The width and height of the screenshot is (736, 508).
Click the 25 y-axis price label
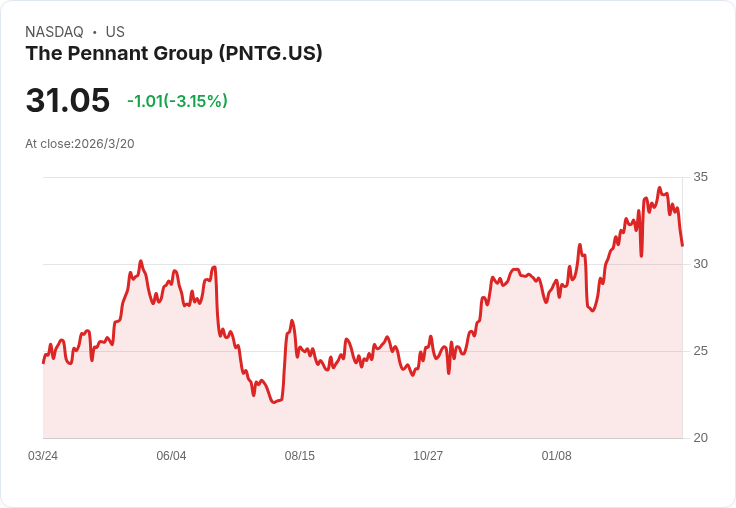click(701, 351)
